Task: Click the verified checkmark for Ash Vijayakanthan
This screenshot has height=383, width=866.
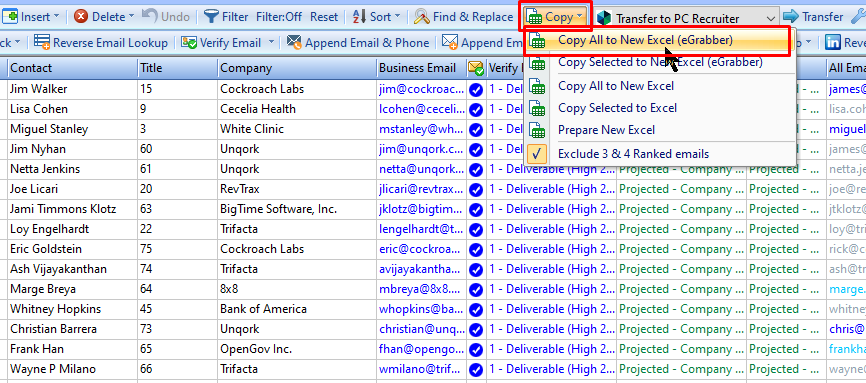Action: [x=476, y=269]
